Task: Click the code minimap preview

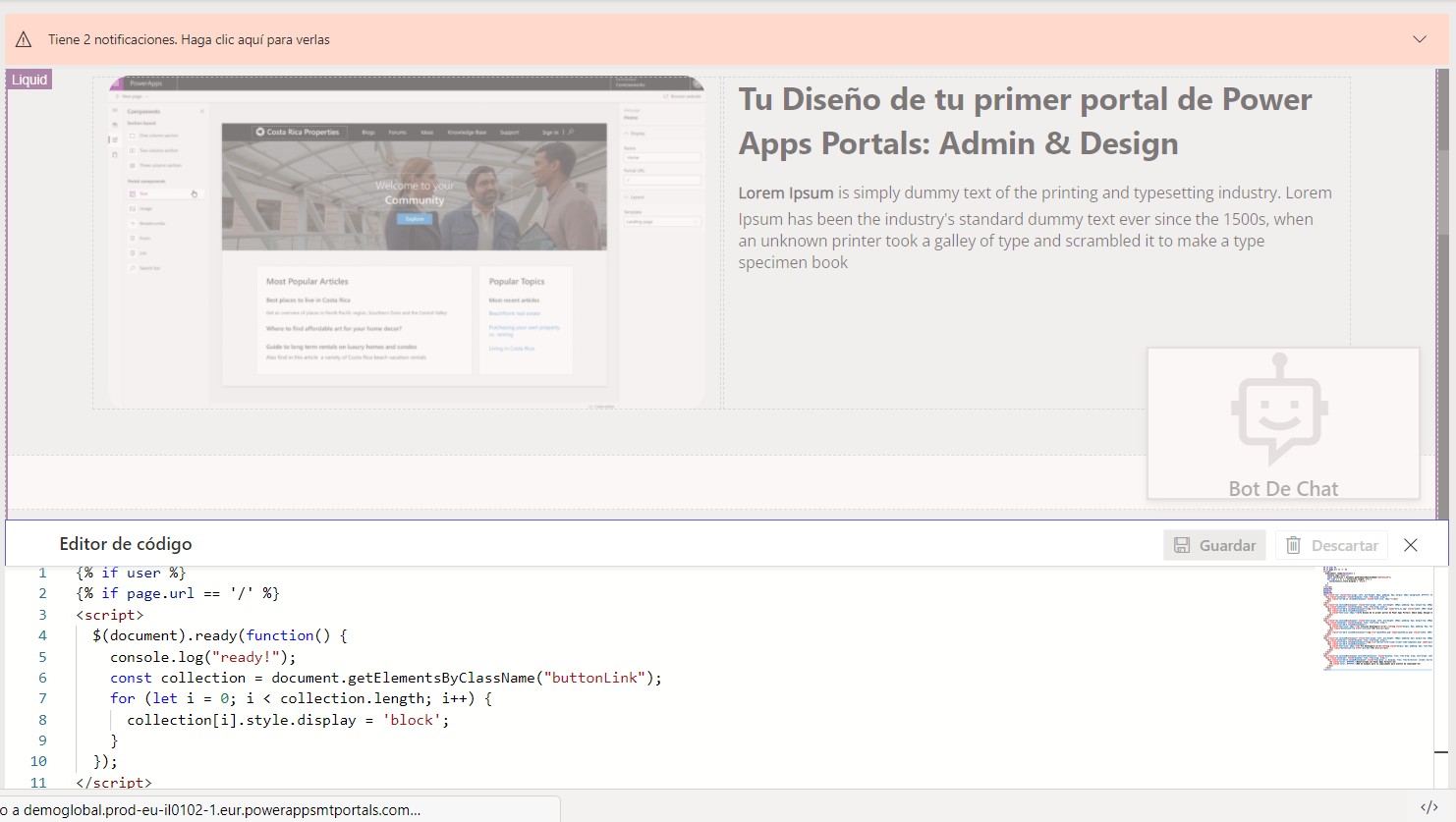Action: (1375, 619)
